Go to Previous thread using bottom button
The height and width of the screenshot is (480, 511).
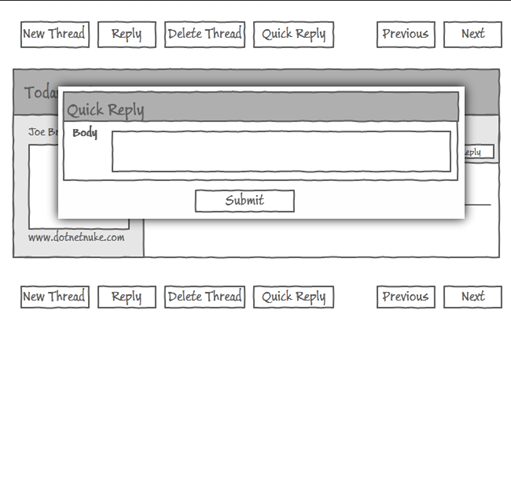click(406, 297)
